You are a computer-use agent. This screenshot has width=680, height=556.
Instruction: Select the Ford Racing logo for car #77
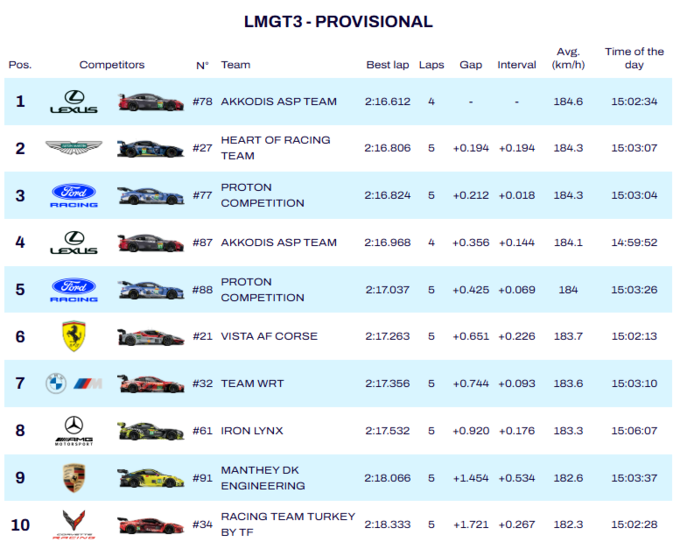tap(74, 196)
